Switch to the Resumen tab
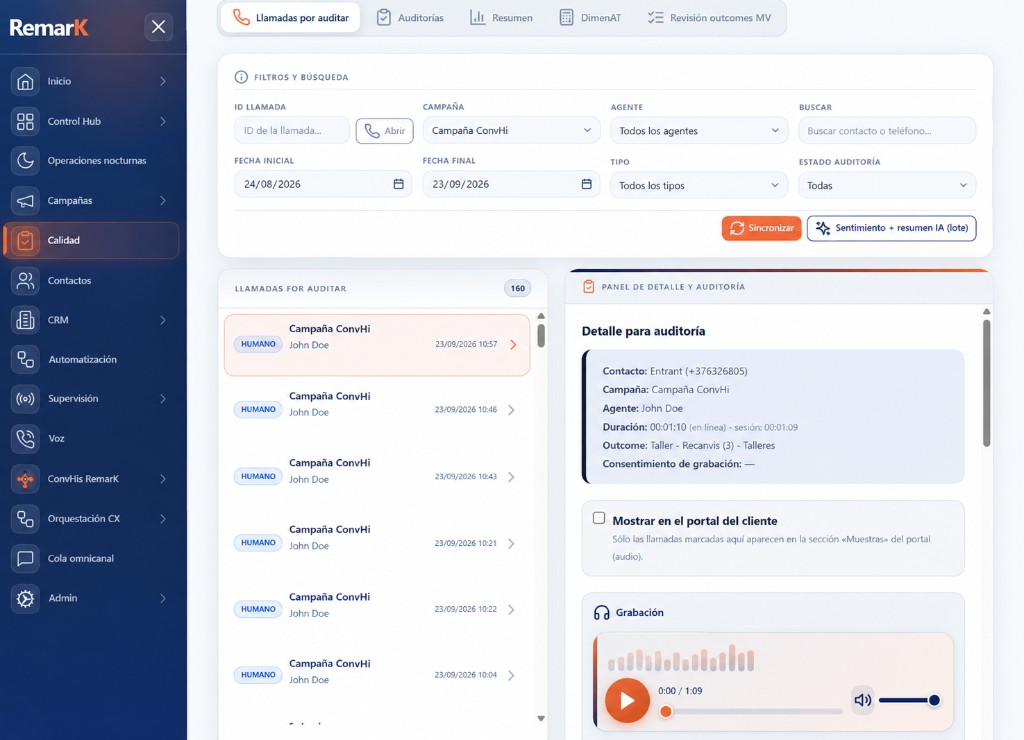This screenshot has width=1024, height=740. (502, 18)
